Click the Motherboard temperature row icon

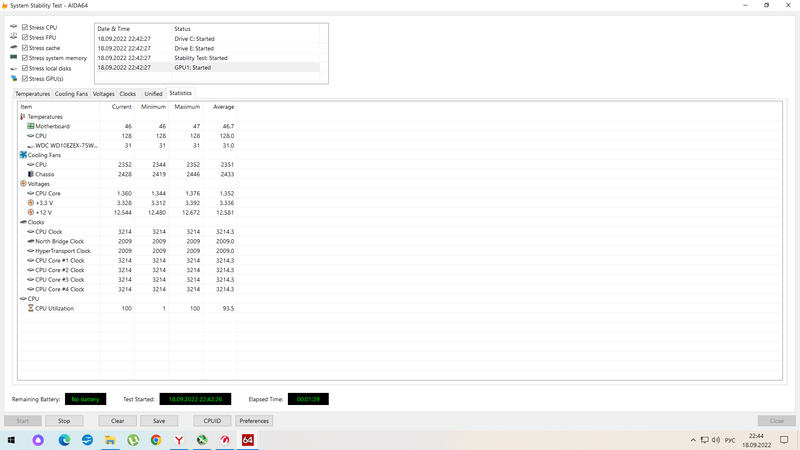coord(31,126)
